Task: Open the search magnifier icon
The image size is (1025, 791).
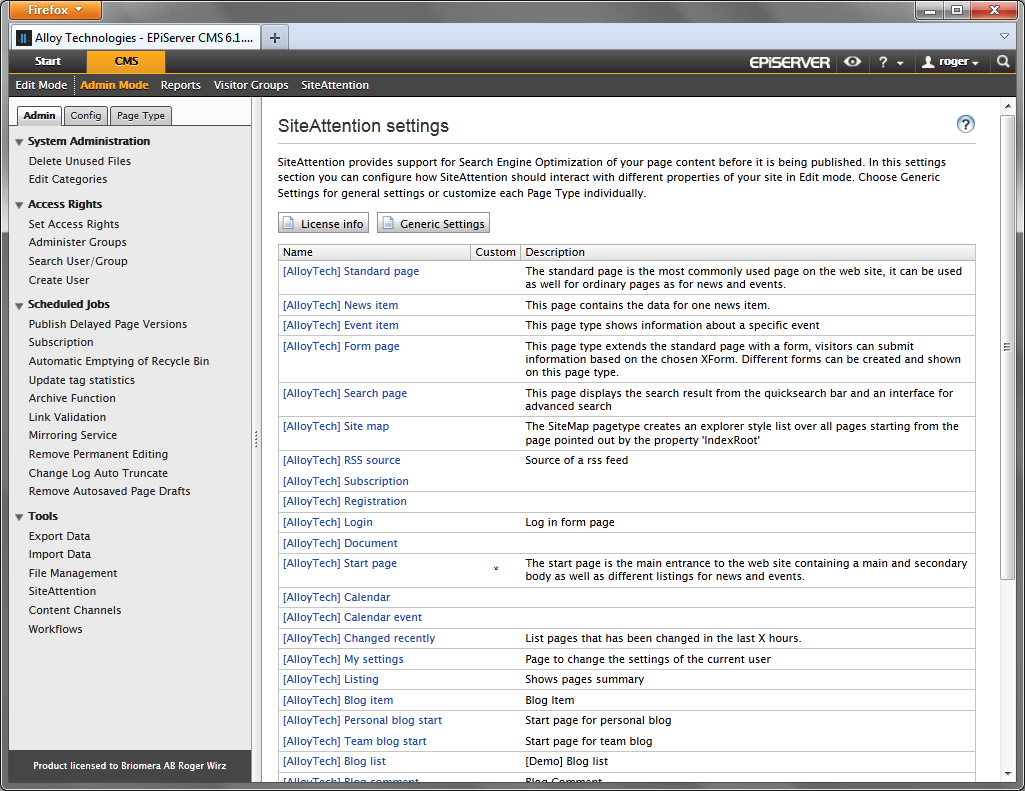Action: pos(1004,62)
